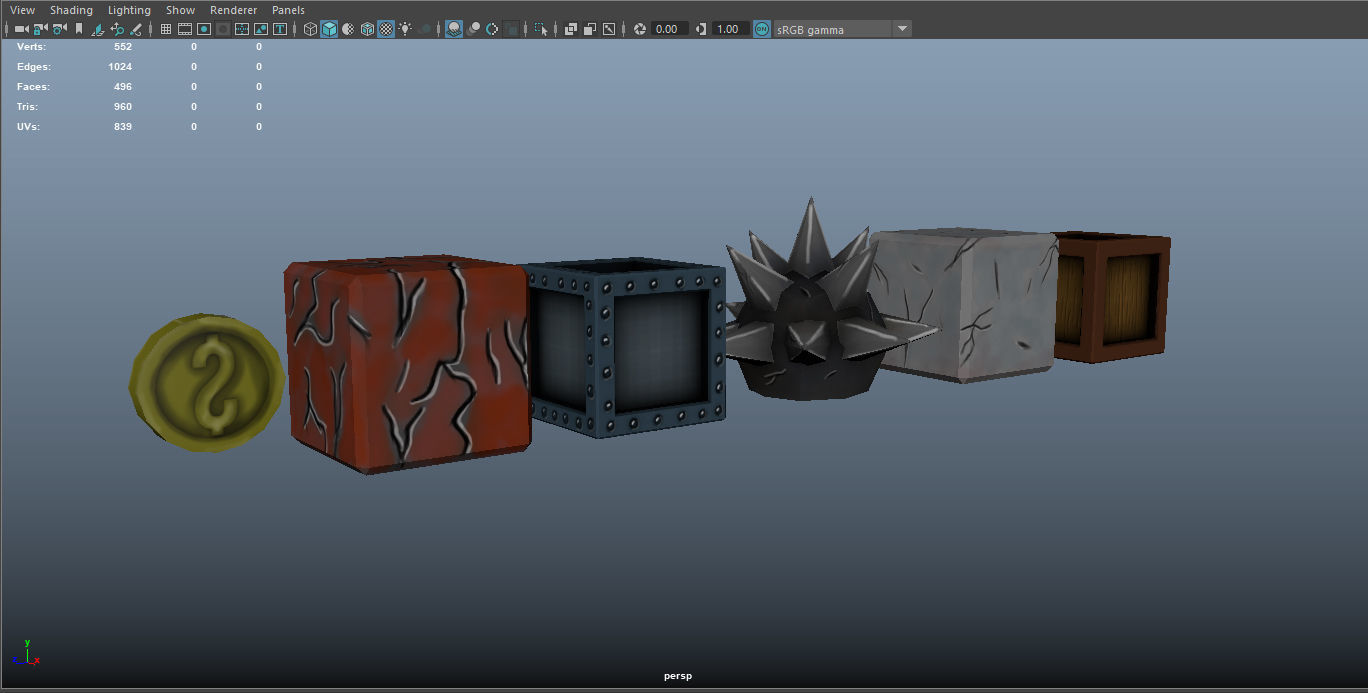Screen dimensions: 1368x693
Task: Toggle the Lock Camera icon
Action: tap(41, 29)
